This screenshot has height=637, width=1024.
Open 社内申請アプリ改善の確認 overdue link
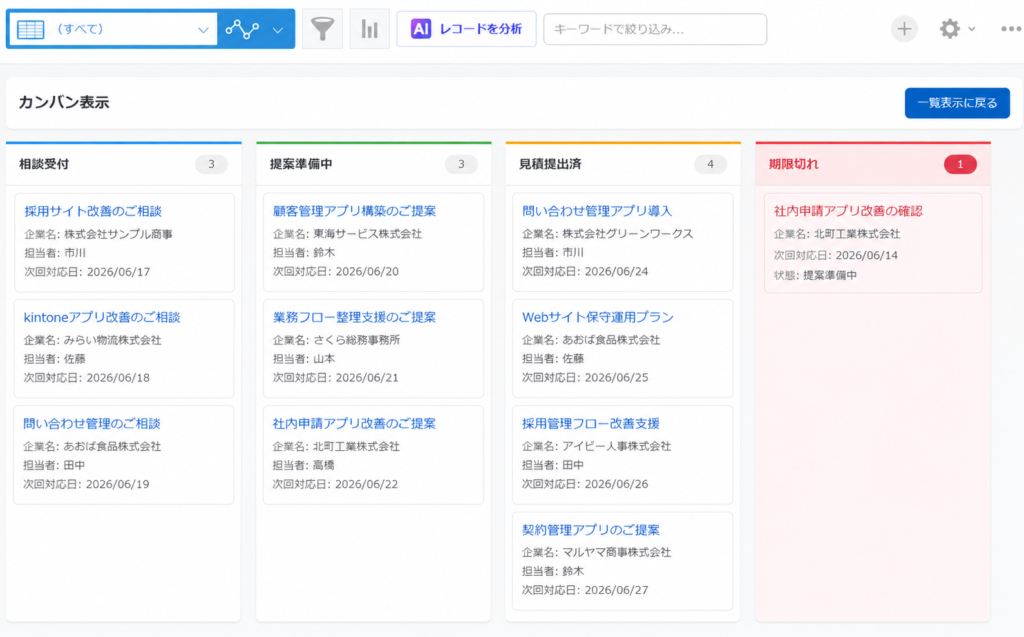848,211
